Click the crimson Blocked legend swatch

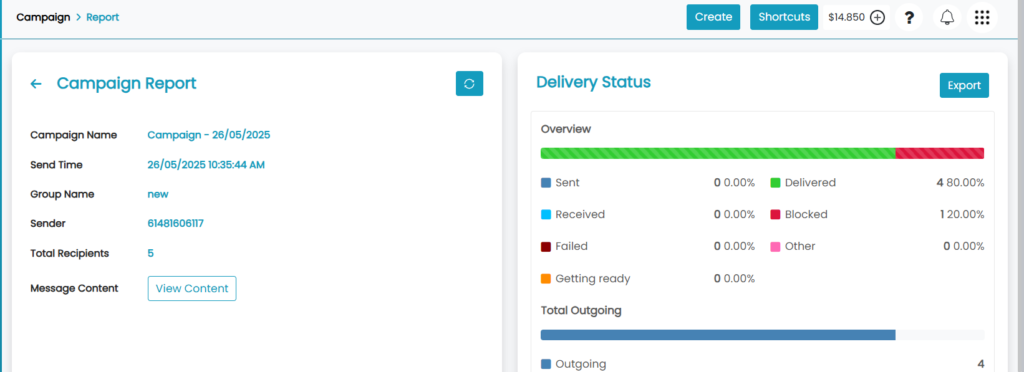[x=775, y=214]
